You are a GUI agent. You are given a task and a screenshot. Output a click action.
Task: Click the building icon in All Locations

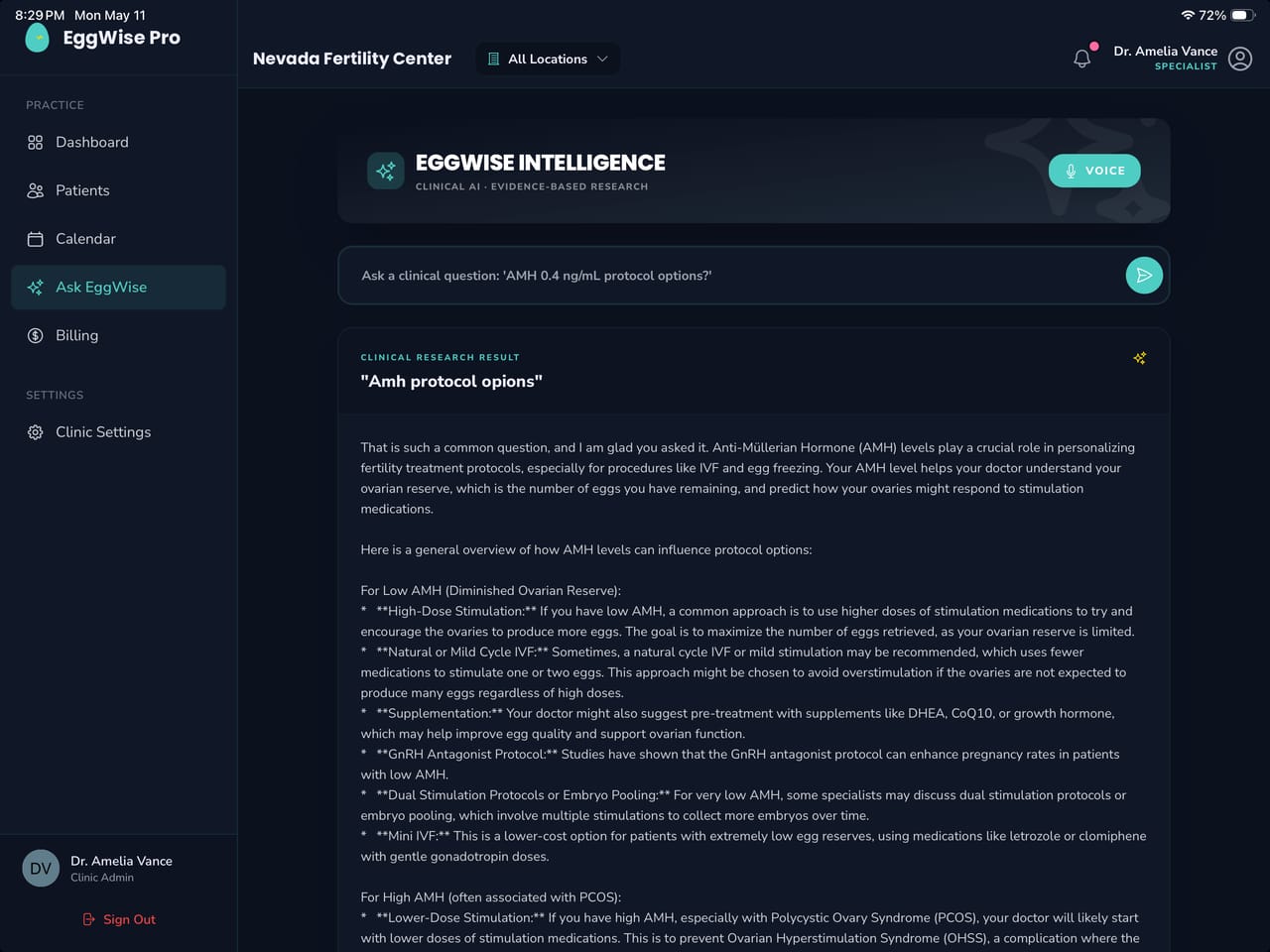(x=493, y=59)
